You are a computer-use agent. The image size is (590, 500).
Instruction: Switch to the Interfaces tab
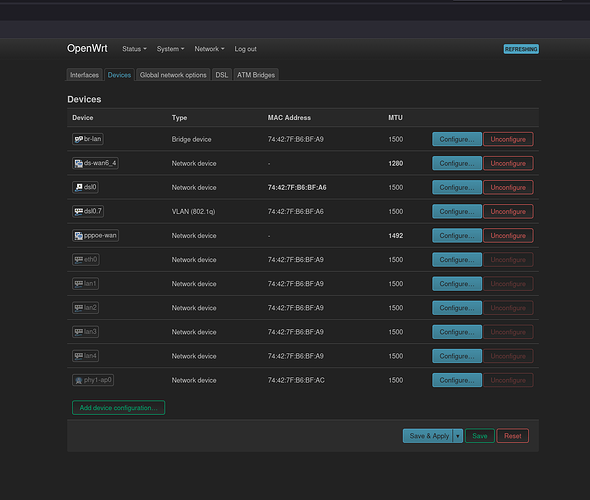(x=84, y=75)
